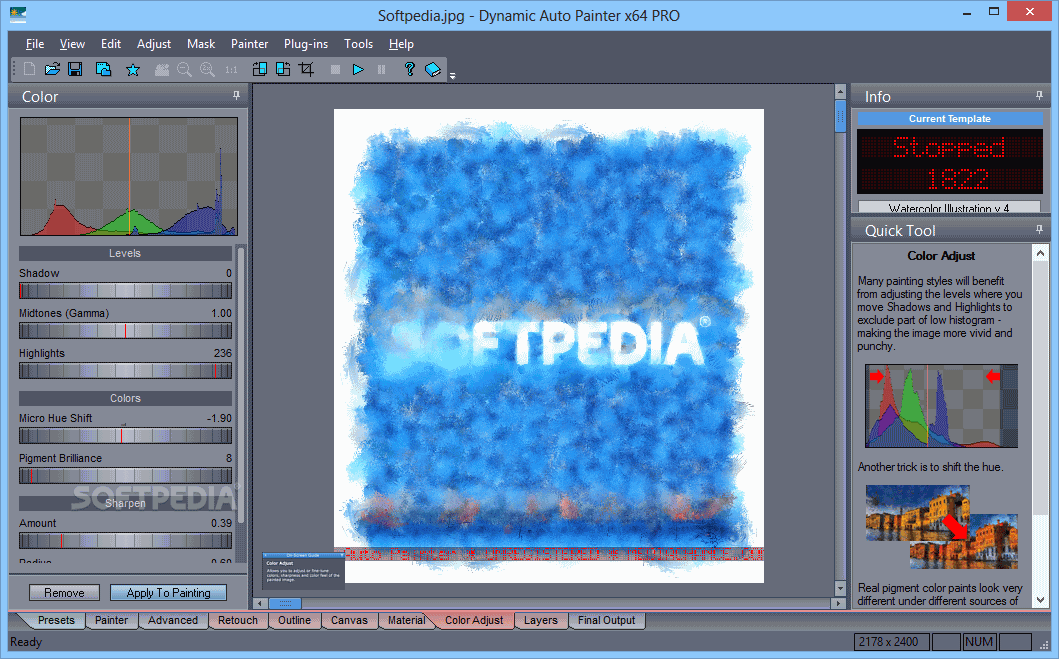Screen dimensions: 1059x659
Task: Adjust the Sharpen Amount slider
Action: click(x=125, y=540)
